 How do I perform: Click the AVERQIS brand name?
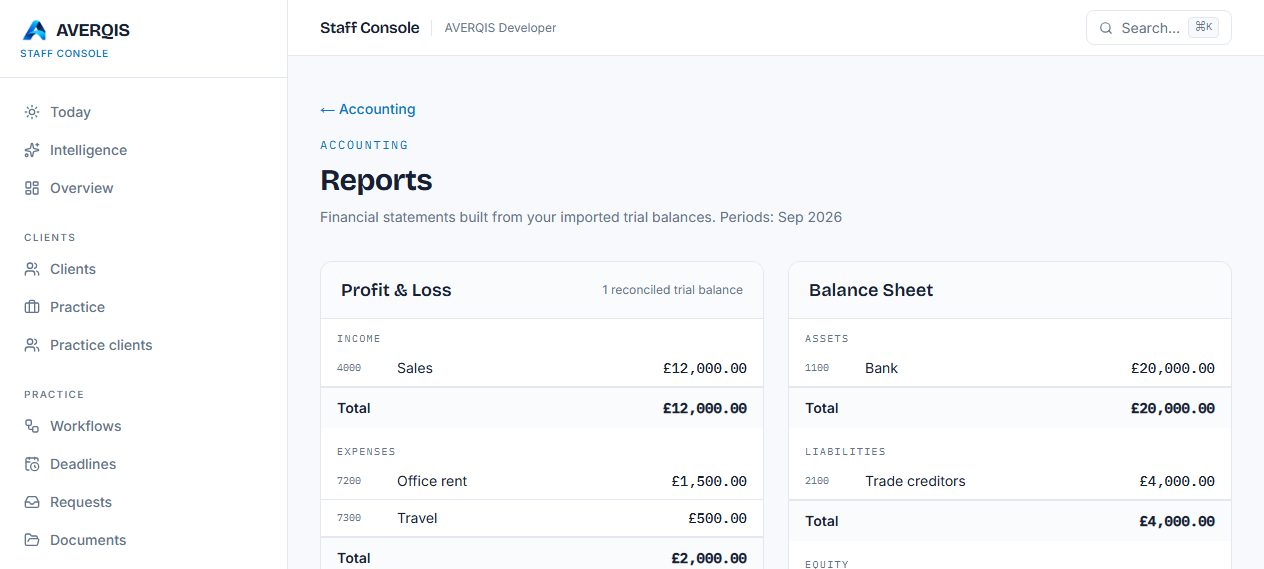[x=93, y=30]
